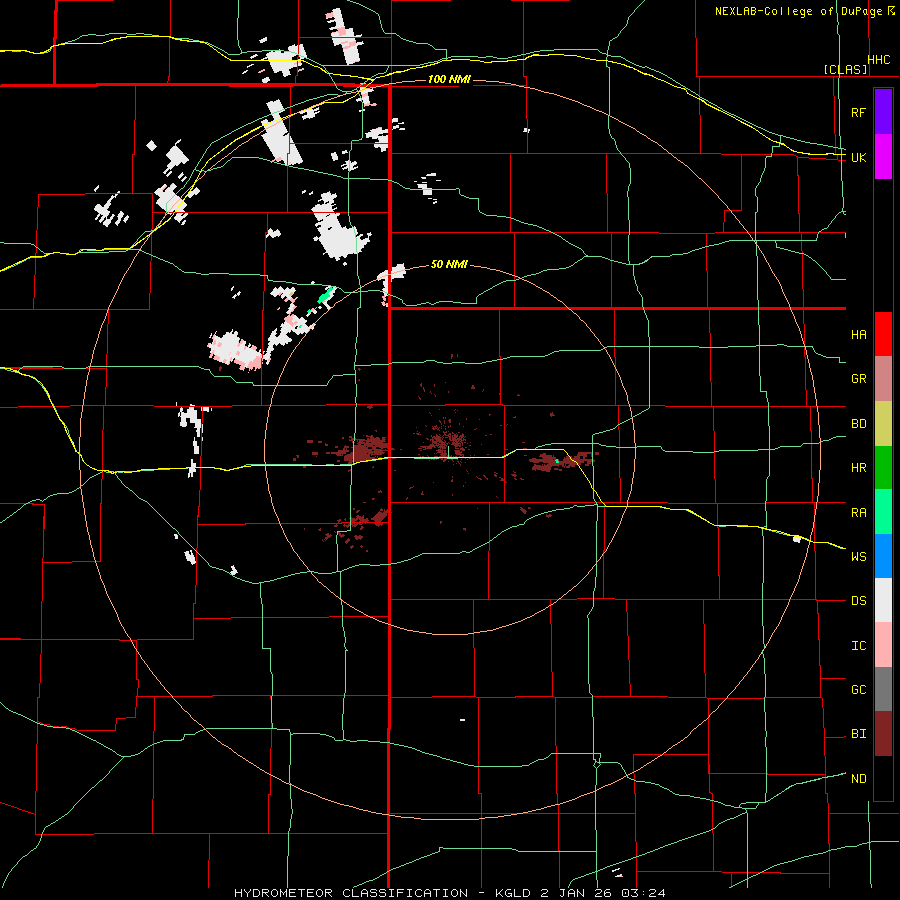This screenshot has height=900, width=900.
Task: Click the HA red legend swatch
Action: click(x=883, y=334)
